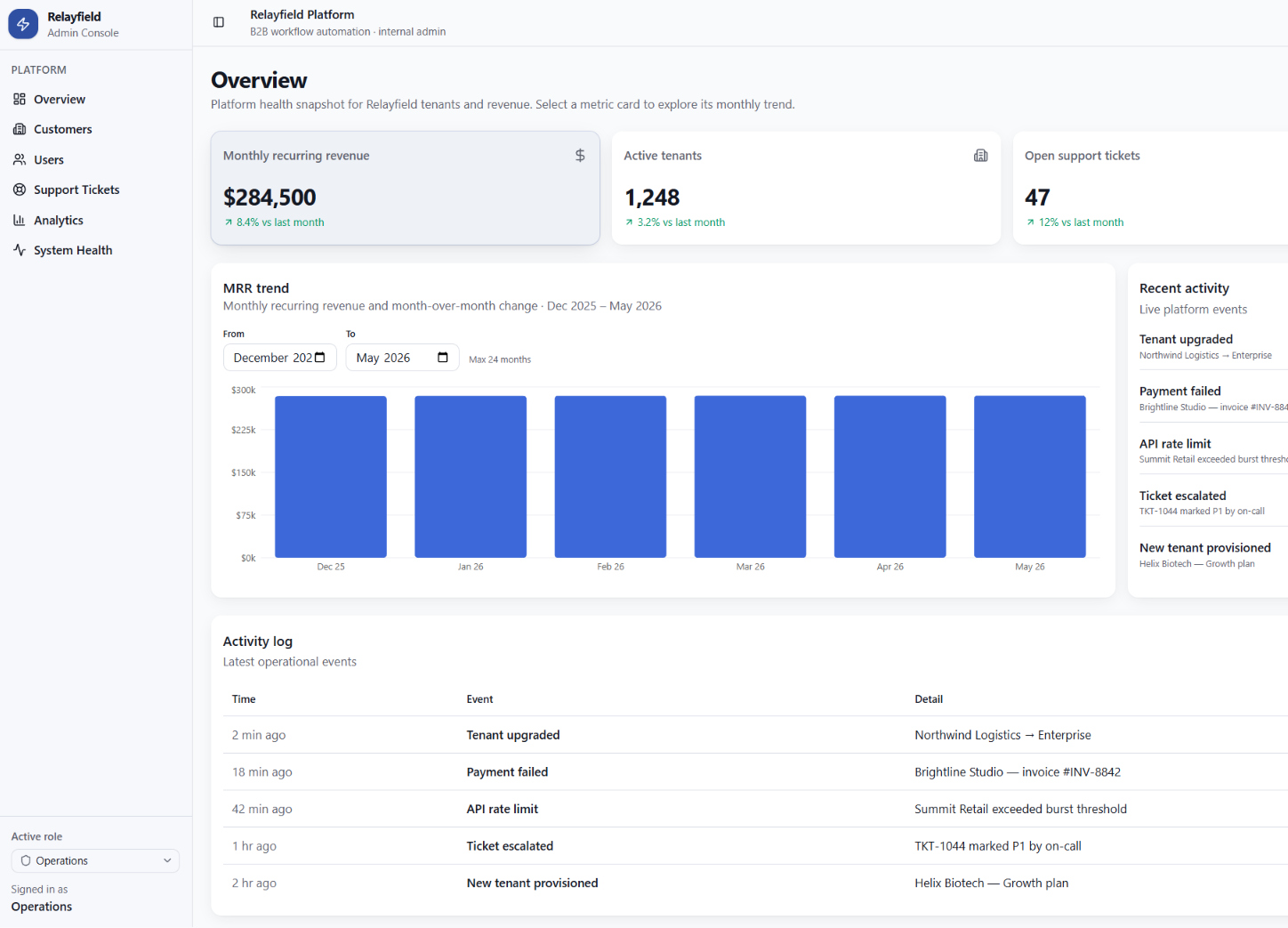Select the Active tenants metric card

pyautogui.click(x=806, y=188)
